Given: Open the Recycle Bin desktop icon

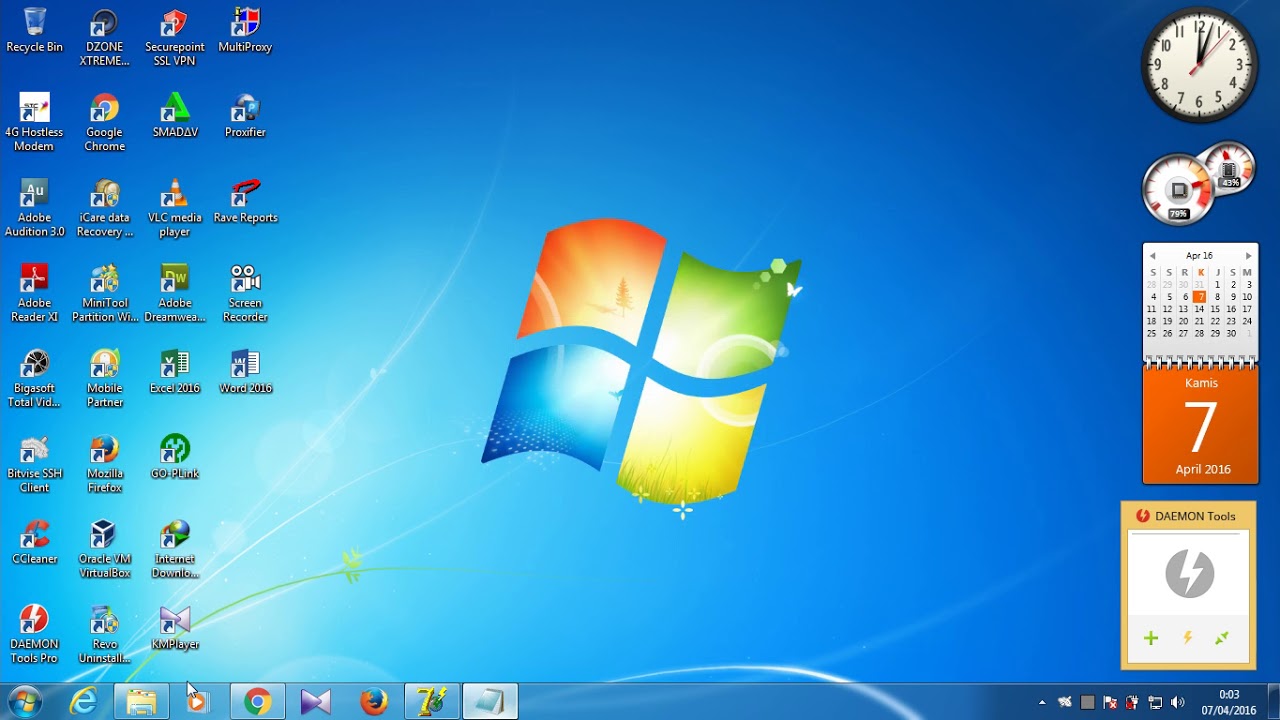Looking at the screenshot, I should coord(34,30).
